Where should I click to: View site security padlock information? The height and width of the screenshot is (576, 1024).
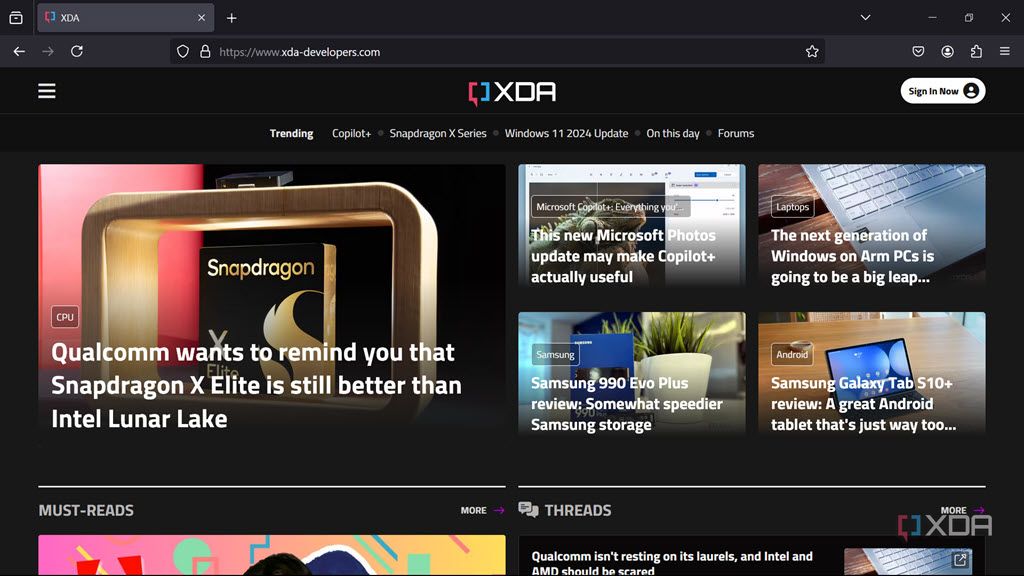pos(205,52)
